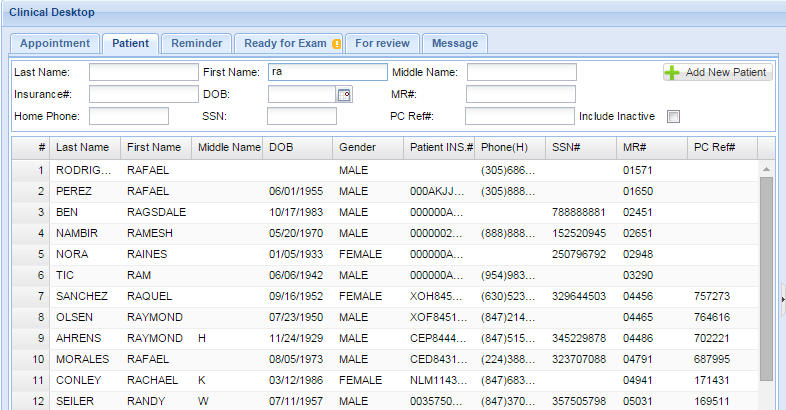Click DOB 01/05/1933
Screen dimensions: 786x410
296,255
